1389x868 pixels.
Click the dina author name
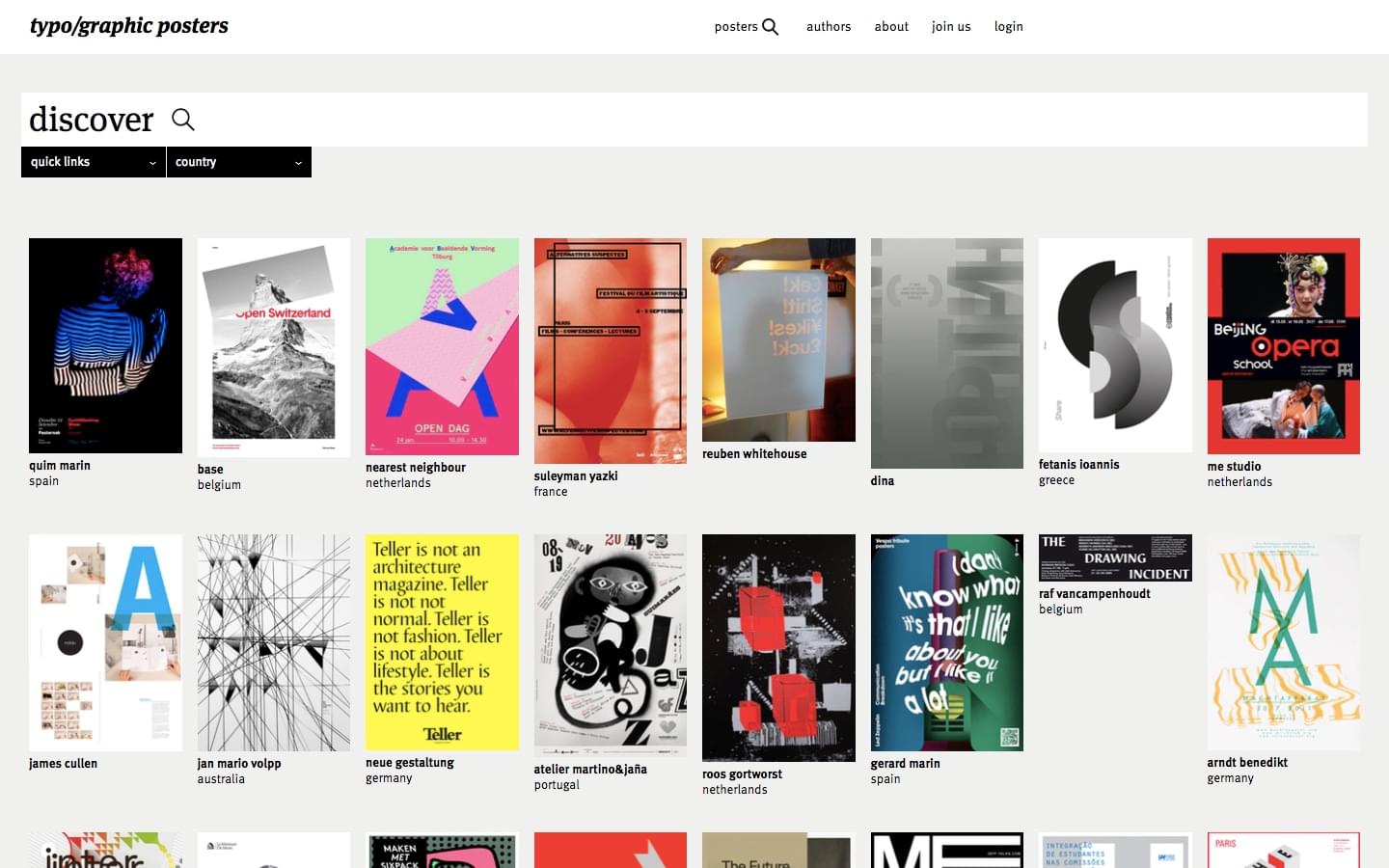[883, 481]
